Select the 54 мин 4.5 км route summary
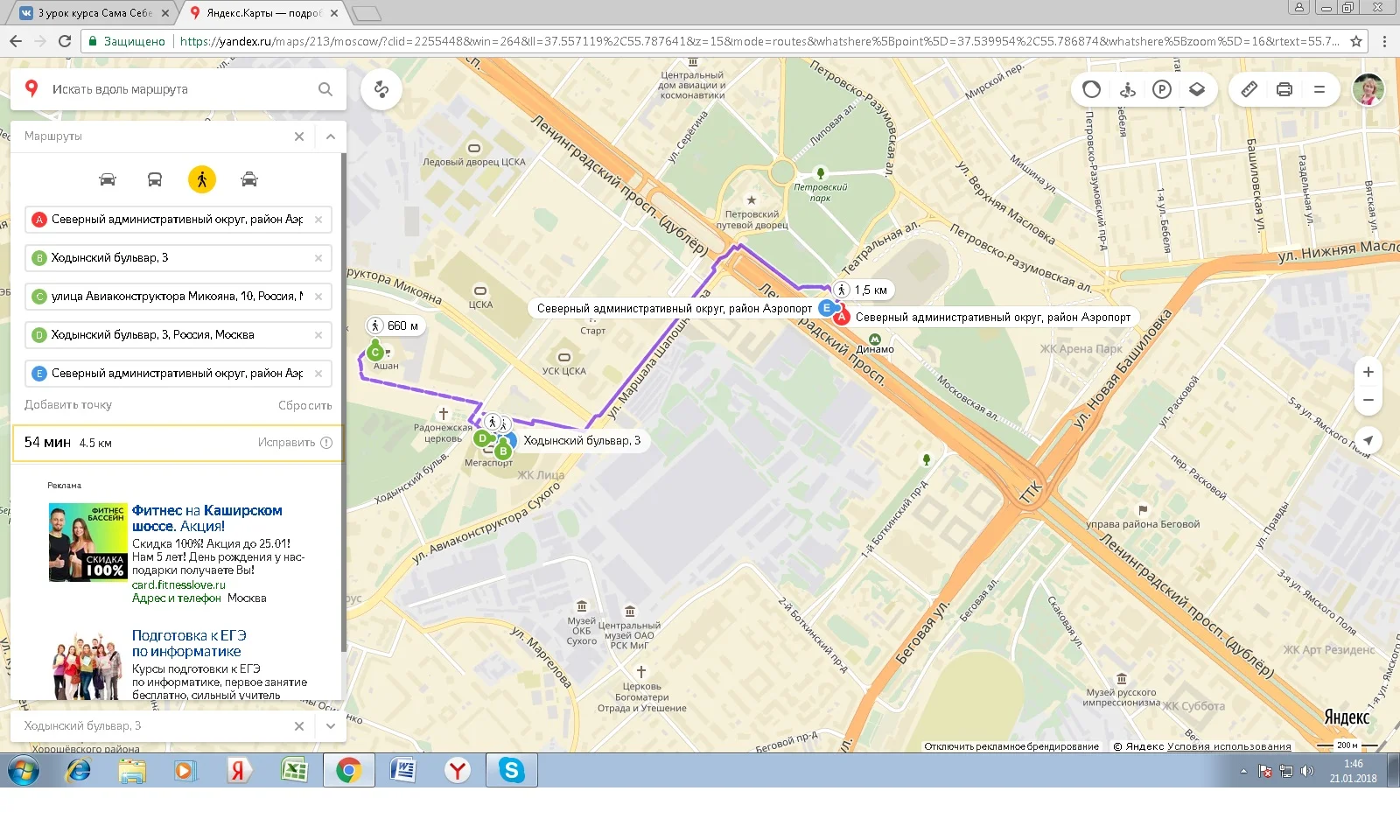 (x=178, y=443)
